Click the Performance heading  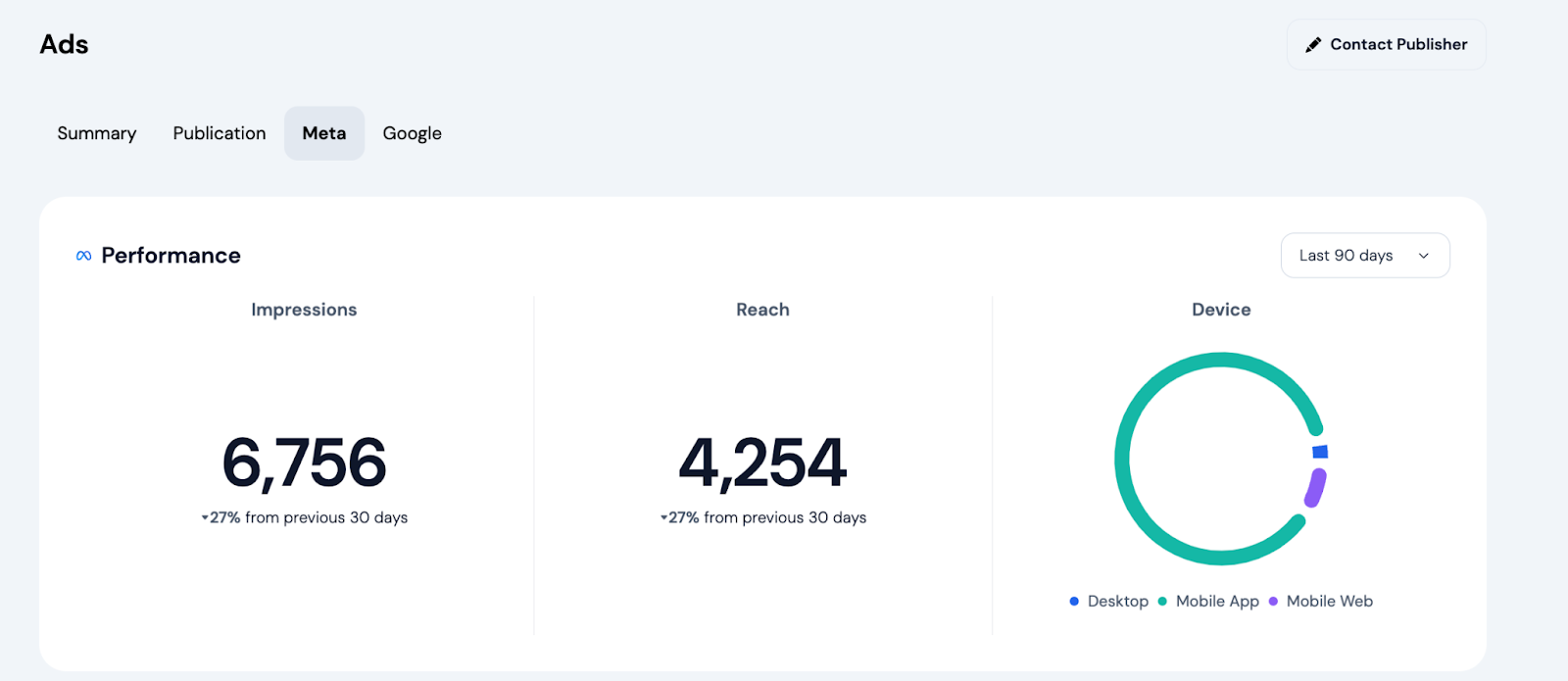pyautogui.click(x=171, y=256)
